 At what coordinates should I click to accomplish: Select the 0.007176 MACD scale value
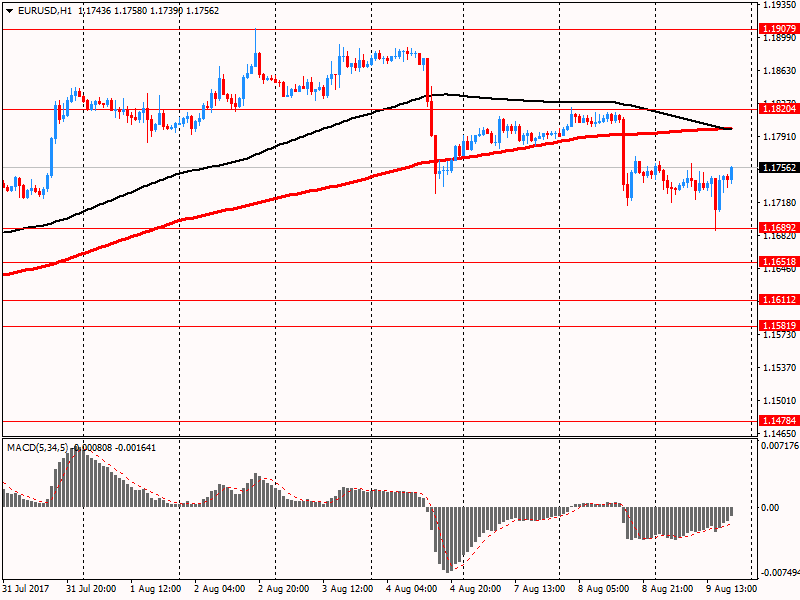point(780,446)
